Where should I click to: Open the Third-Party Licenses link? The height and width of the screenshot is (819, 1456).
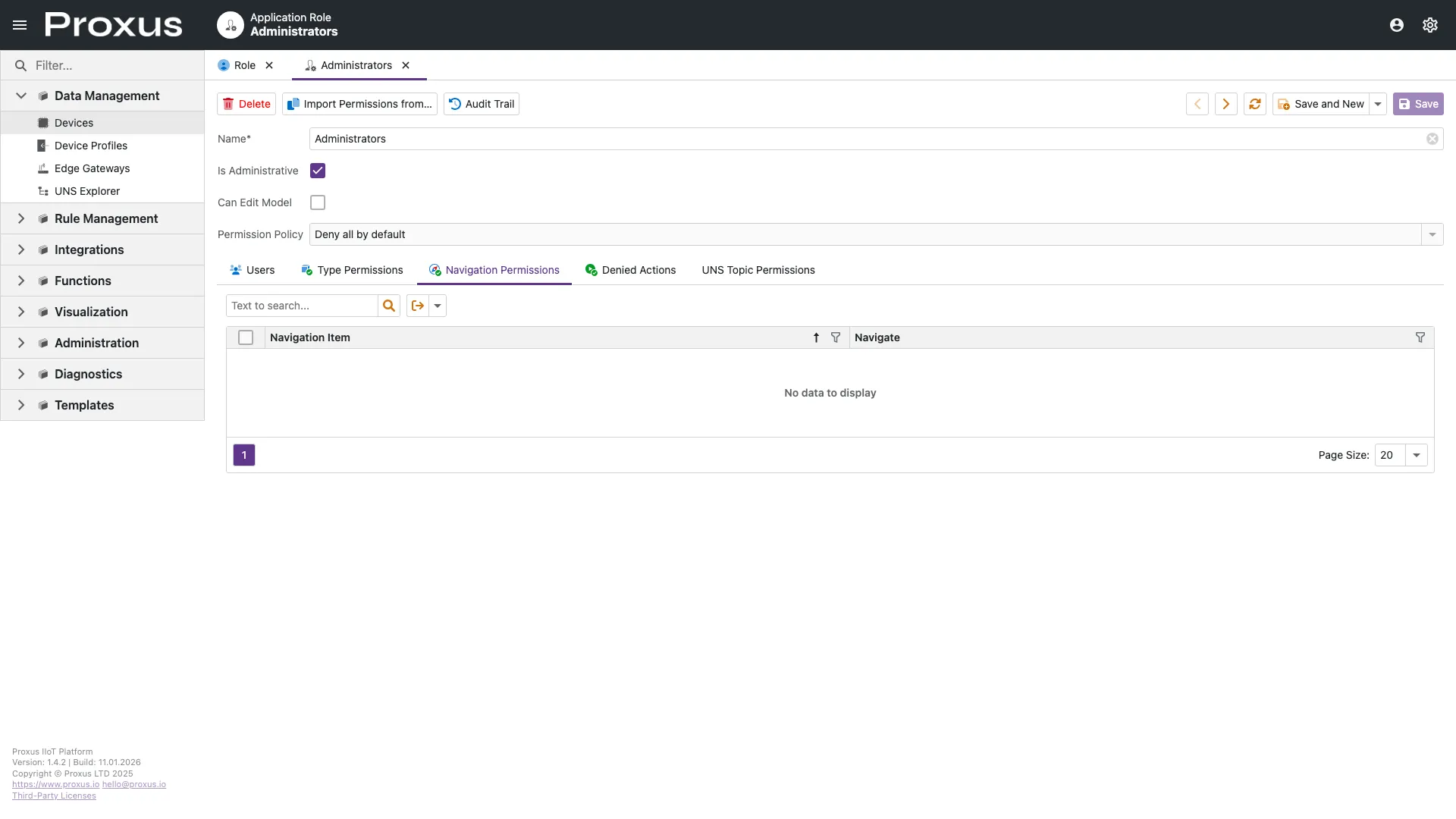tap(53, 795)
